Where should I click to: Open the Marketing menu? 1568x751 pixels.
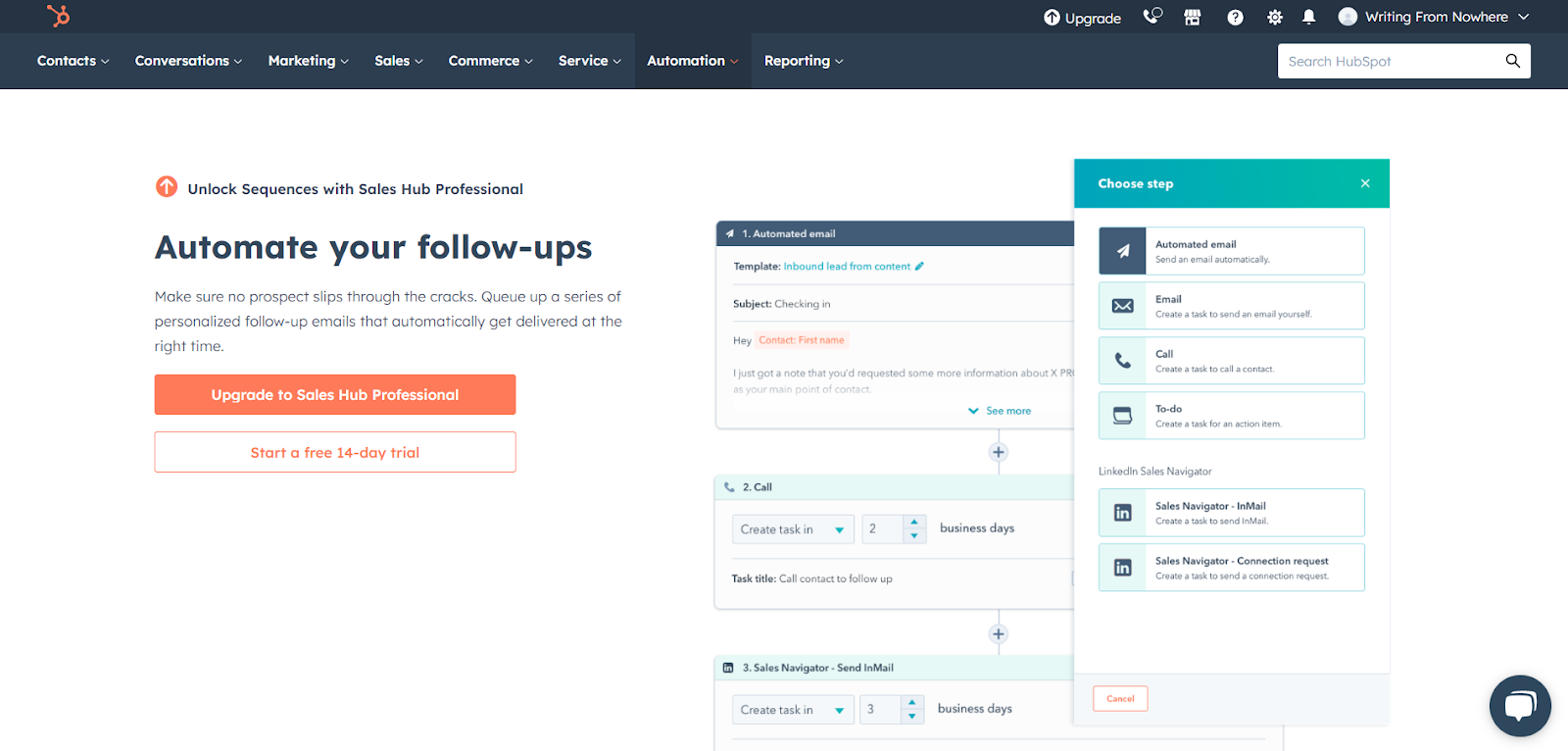coord(309,61)
